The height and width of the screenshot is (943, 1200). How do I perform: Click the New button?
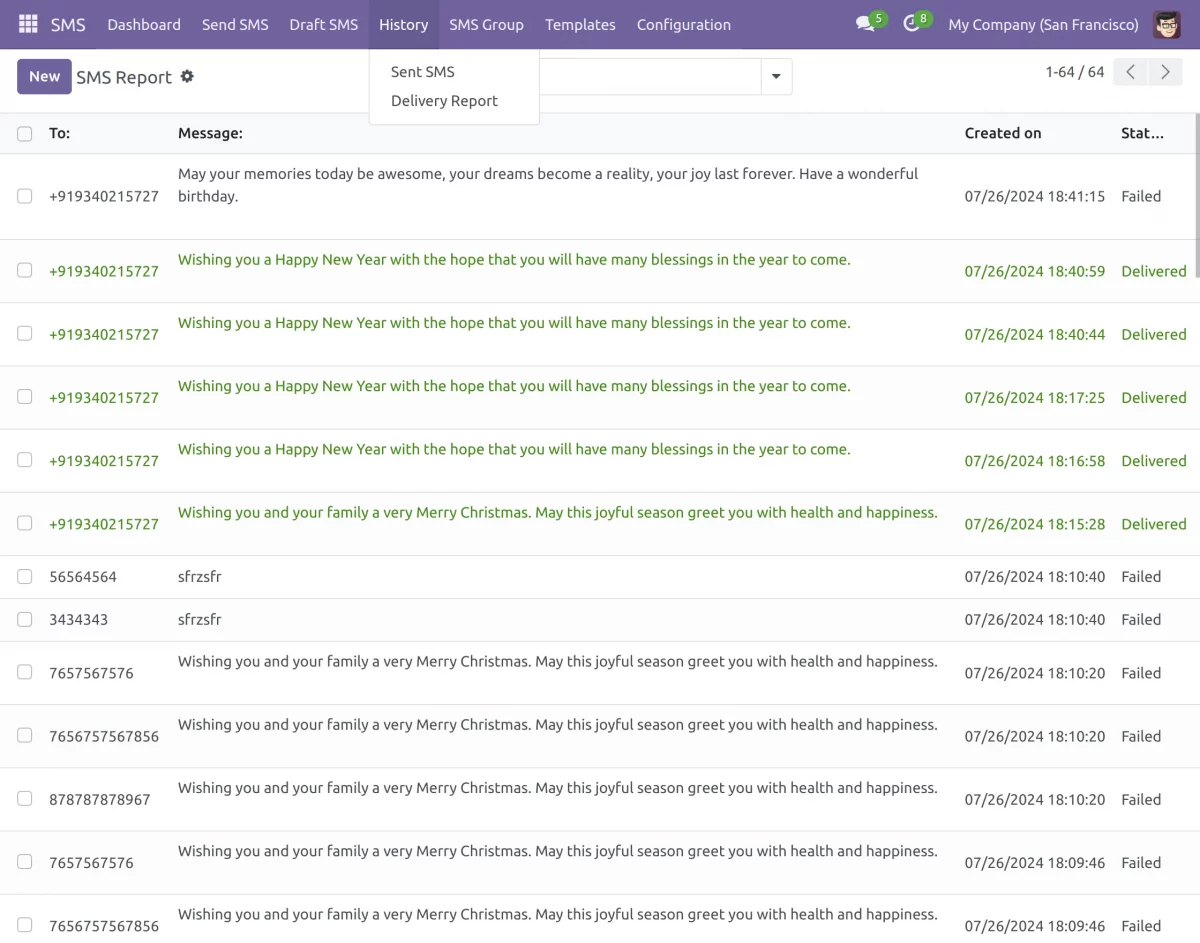tap(44, 76)
